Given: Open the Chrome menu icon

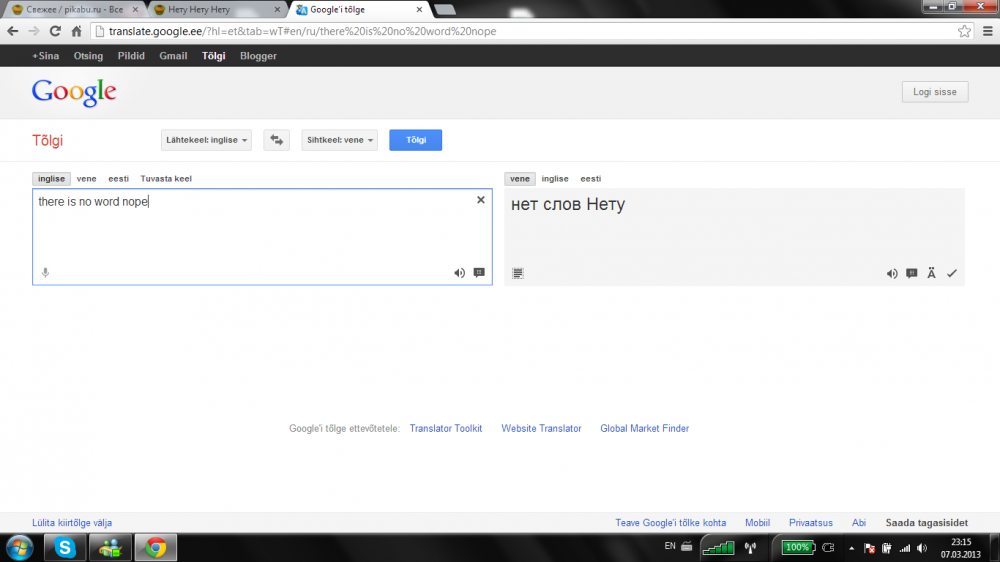Looking at the screenshot, I should 987,31.
